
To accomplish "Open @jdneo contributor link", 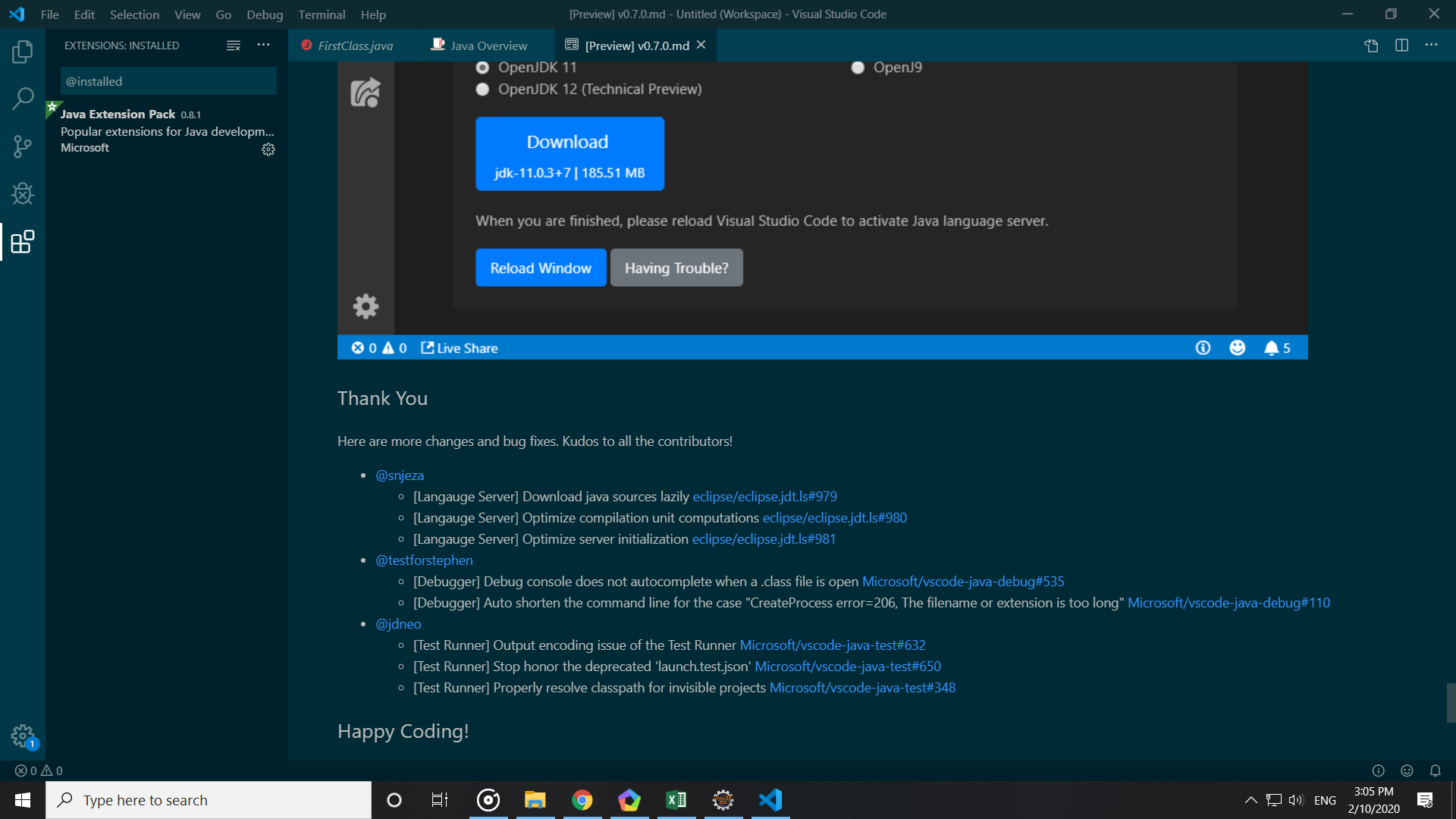I will click(398, 624).
